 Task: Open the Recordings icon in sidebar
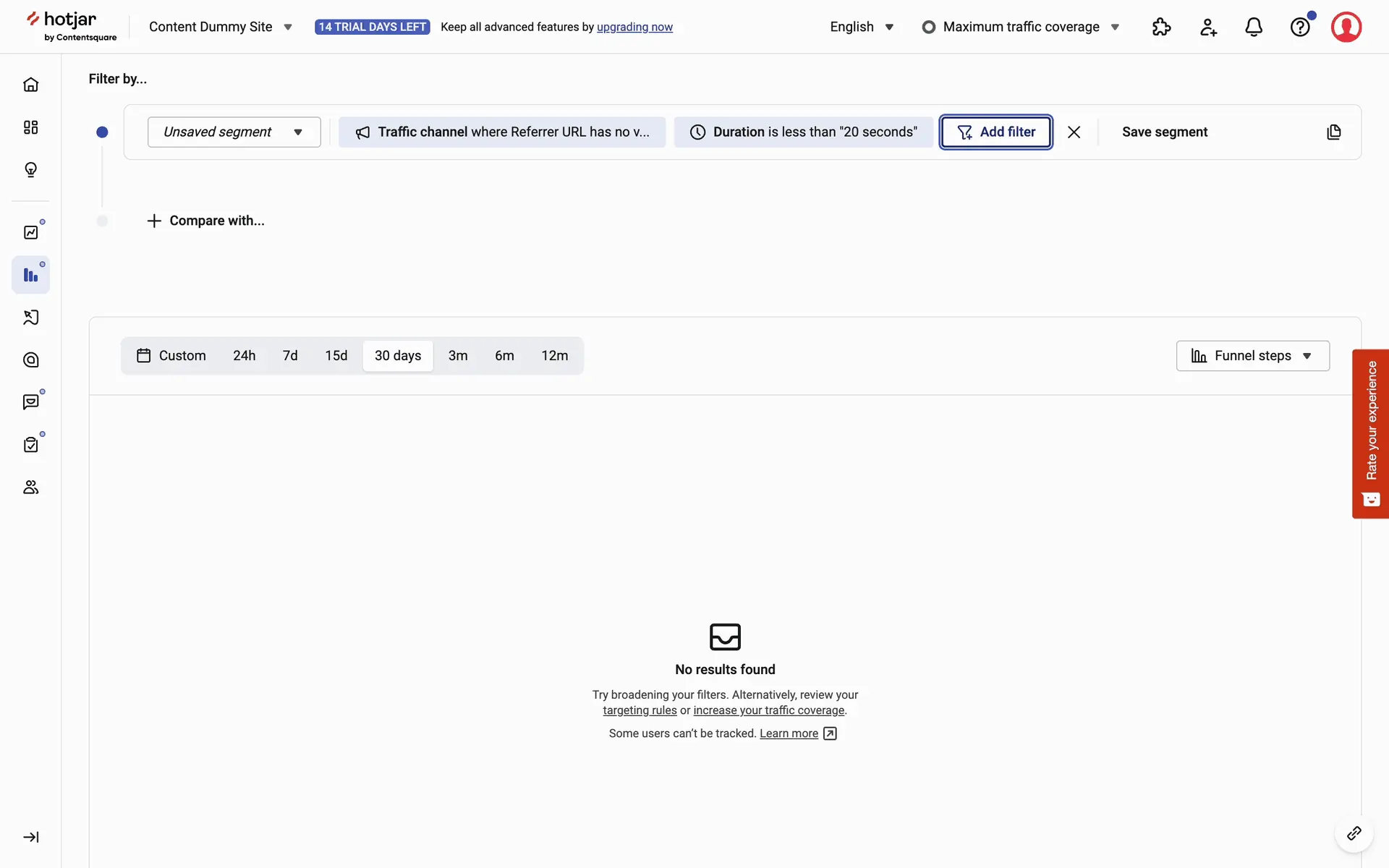[x=30, y=318]
